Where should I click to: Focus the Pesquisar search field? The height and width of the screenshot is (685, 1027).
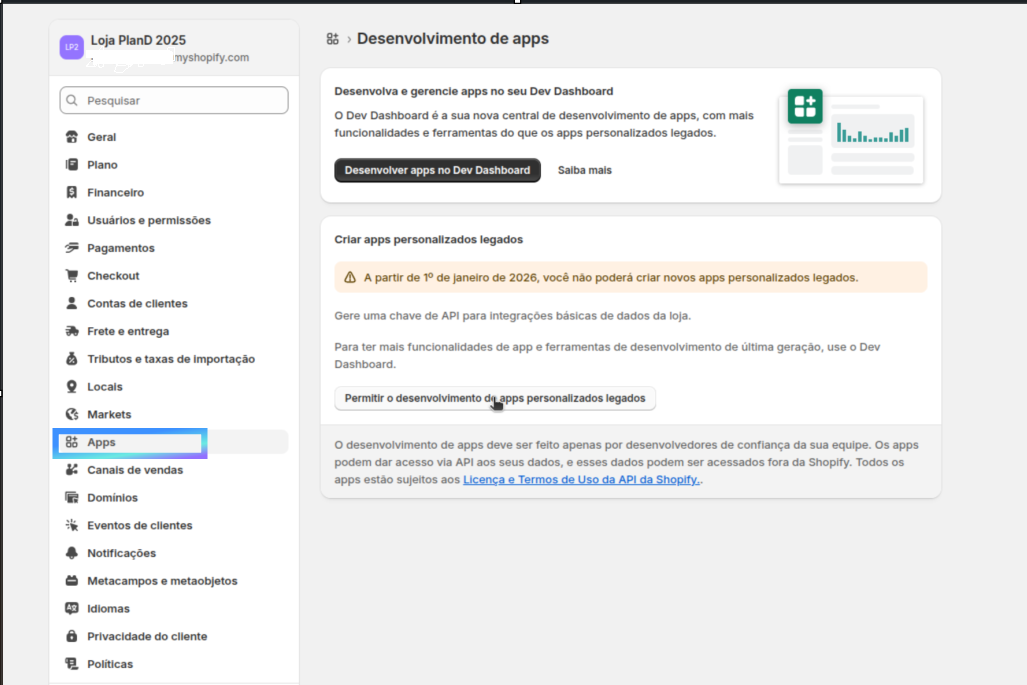[x=174, y=100]
